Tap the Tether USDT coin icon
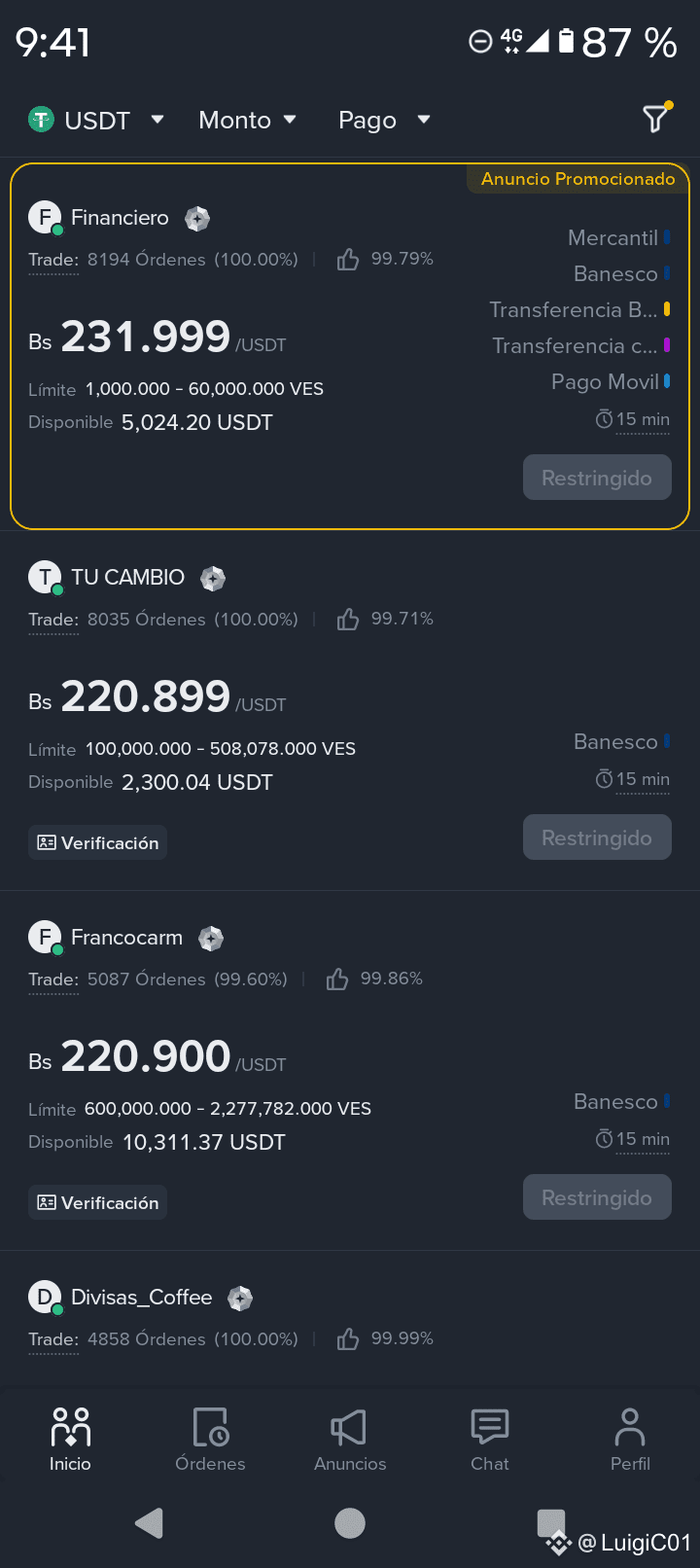 pyautogui.click(x=41, y=120)
